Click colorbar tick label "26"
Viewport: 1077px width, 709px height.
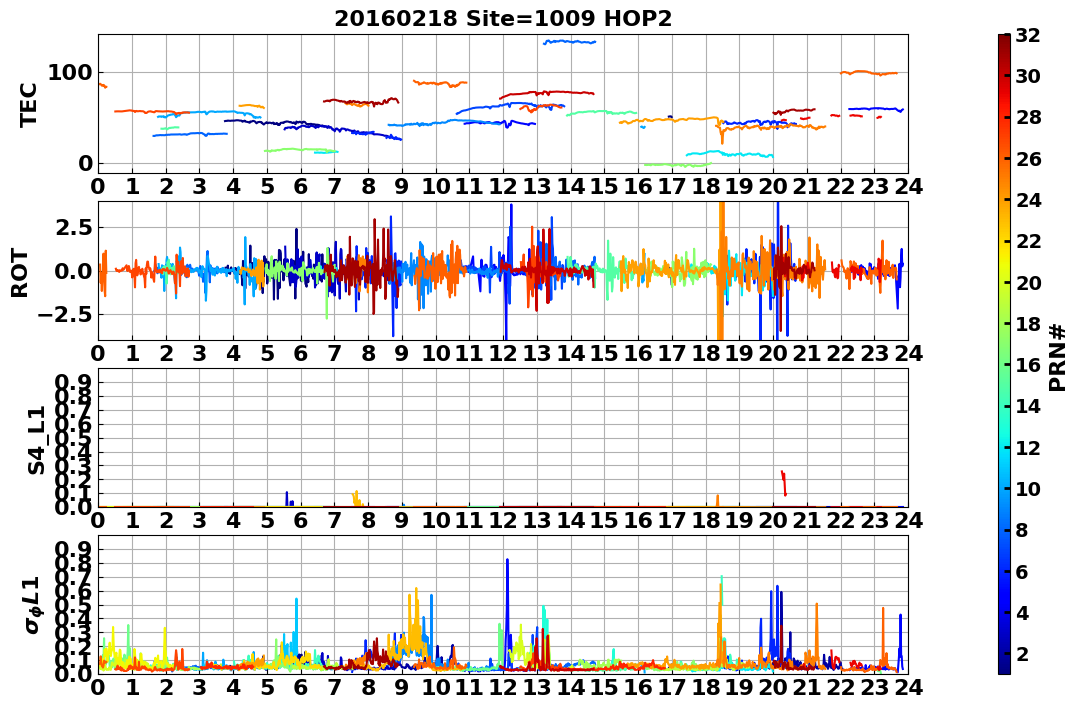(x=1028, y=159)
